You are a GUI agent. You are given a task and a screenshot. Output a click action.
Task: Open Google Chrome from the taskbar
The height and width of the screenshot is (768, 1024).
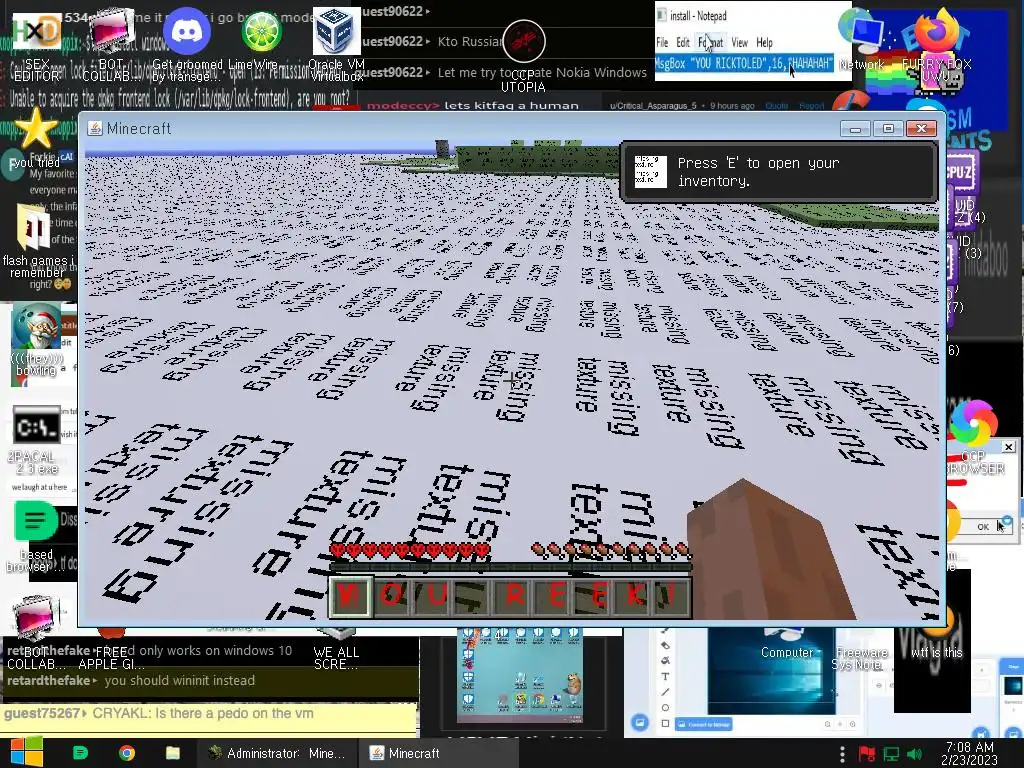127,753
